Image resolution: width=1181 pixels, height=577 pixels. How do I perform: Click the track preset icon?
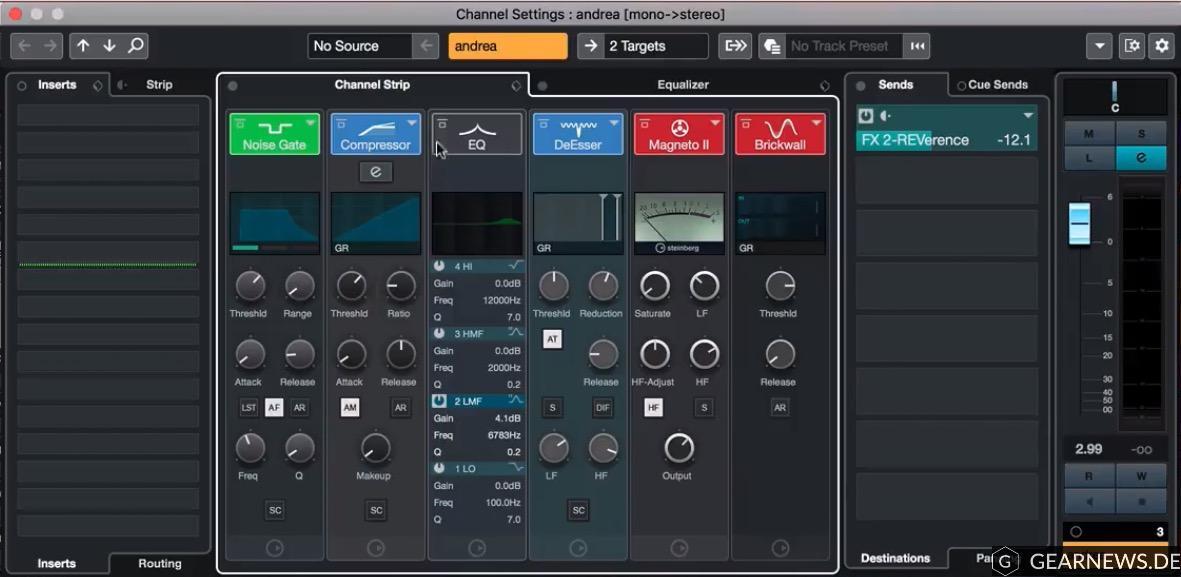pos(772,46)
